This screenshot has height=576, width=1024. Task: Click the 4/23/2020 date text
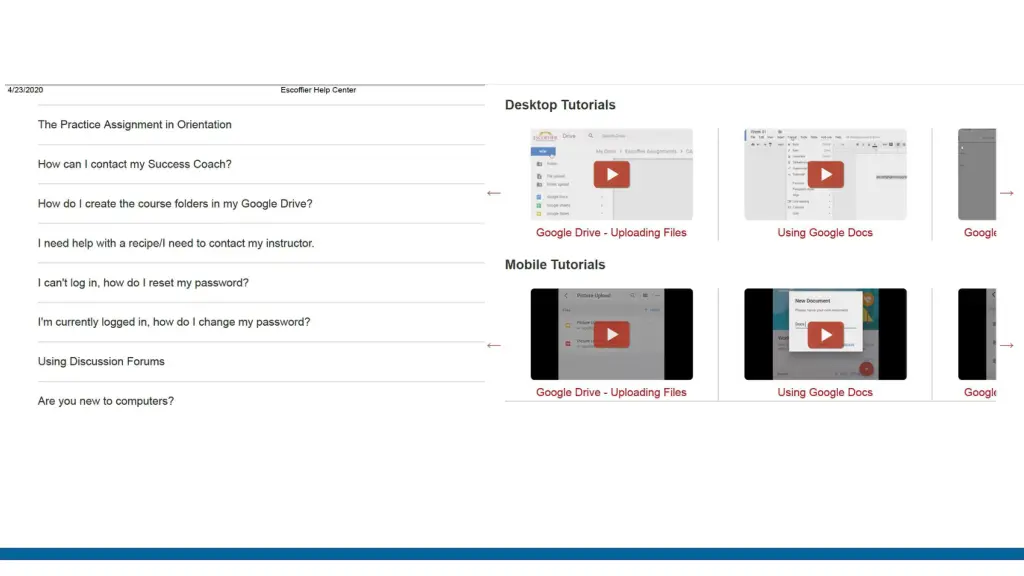click(25, 90)
